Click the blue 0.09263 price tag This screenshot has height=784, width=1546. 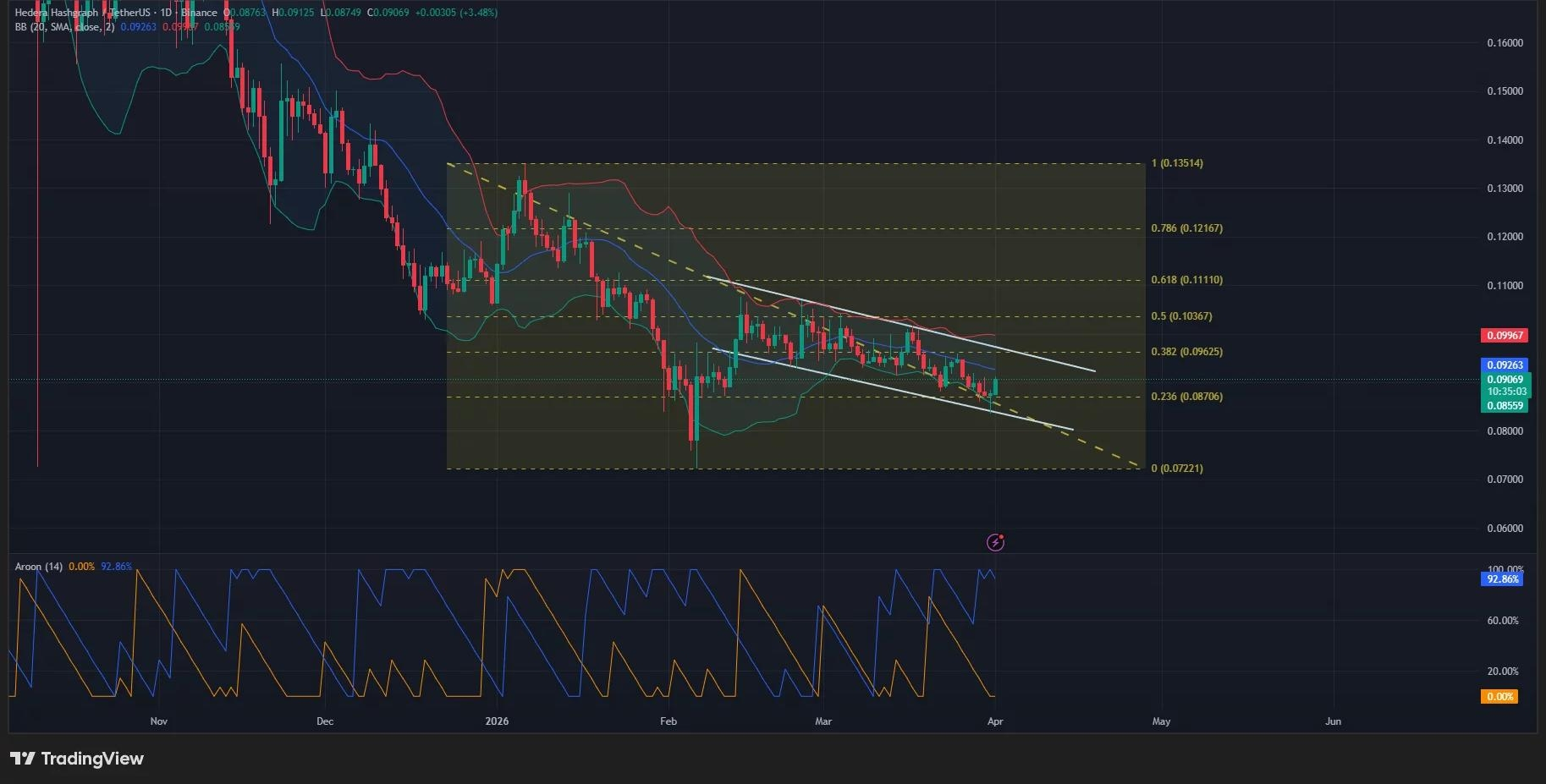point(1505,365)
